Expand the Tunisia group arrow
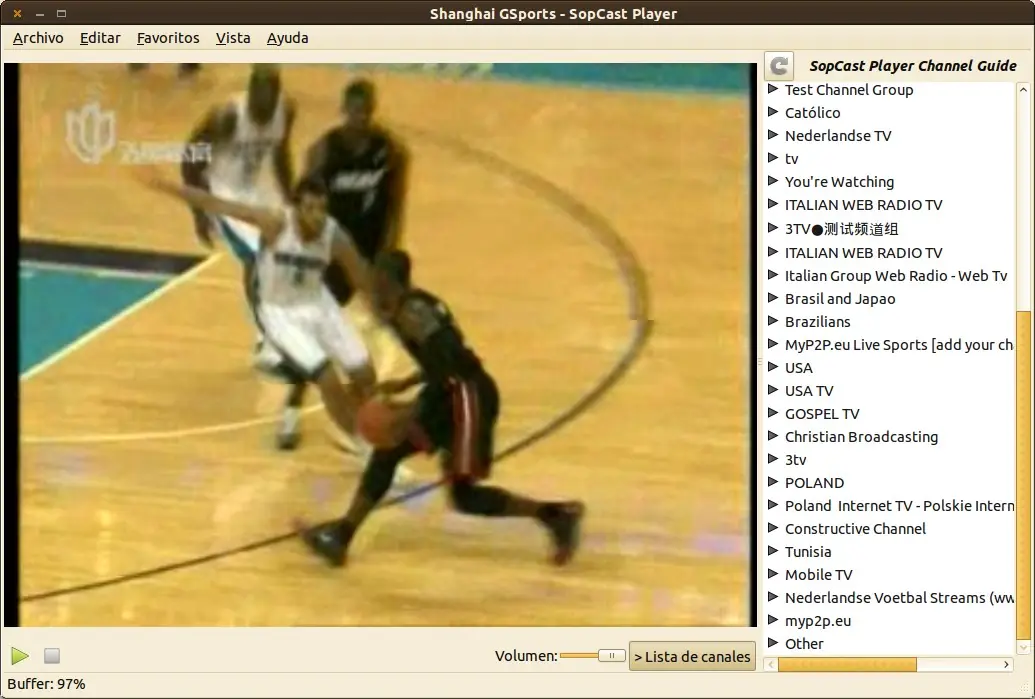 point(773,551)
